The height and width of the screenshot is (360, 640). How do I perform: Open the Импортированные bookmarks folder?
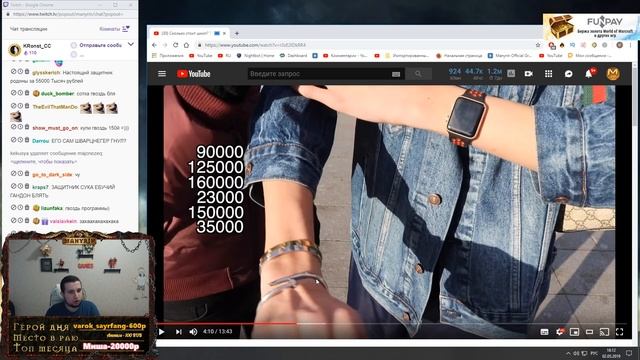tap(407, 56)
